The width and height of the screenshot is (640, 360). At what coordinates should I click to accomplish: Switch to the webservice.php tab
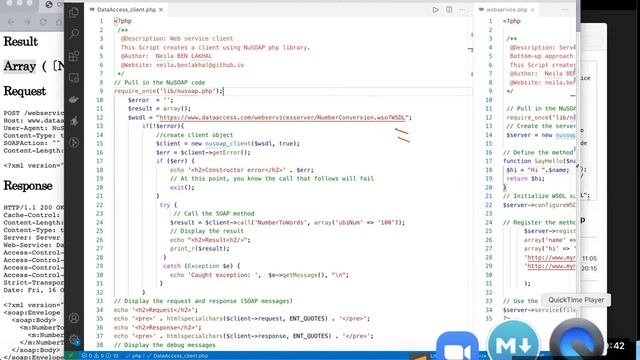coord(507,10)
